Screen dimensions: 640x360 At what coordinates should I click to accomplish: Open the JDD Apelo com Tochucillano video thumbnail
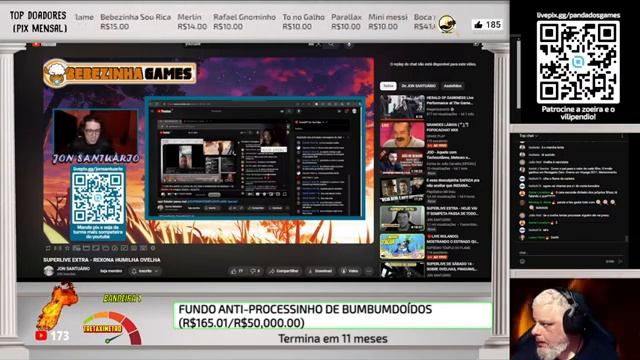coord(402,162)
